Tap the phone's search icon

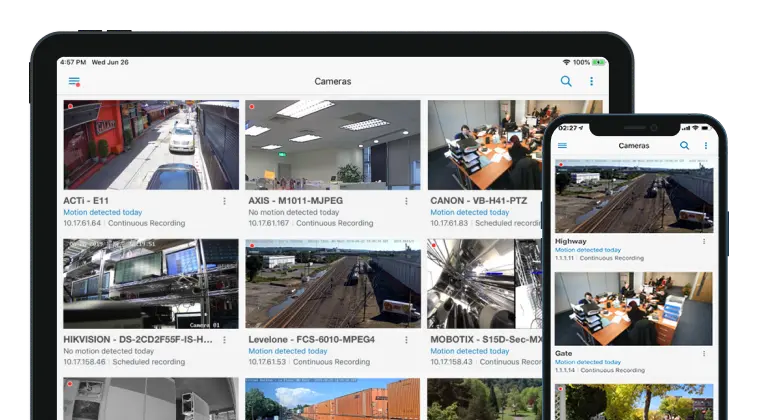(x=685, y=146)
